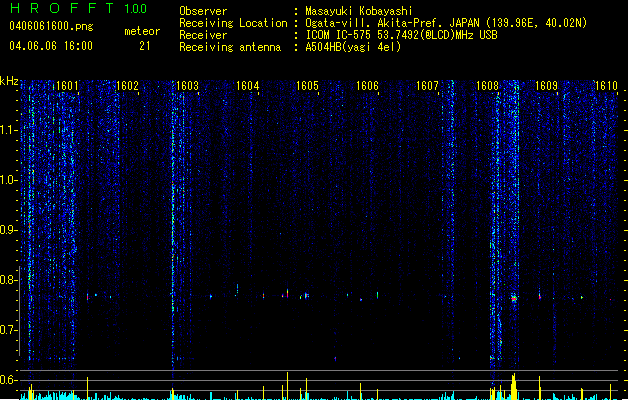Click observer name Masayuki Kobayashi

tap(359, 11)
